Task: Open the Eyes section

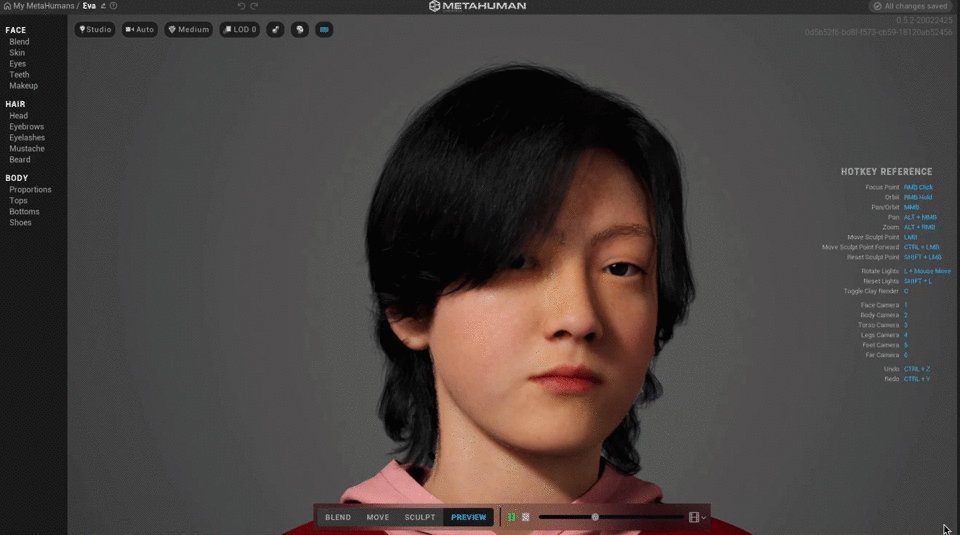Action: tap(17, 64)
